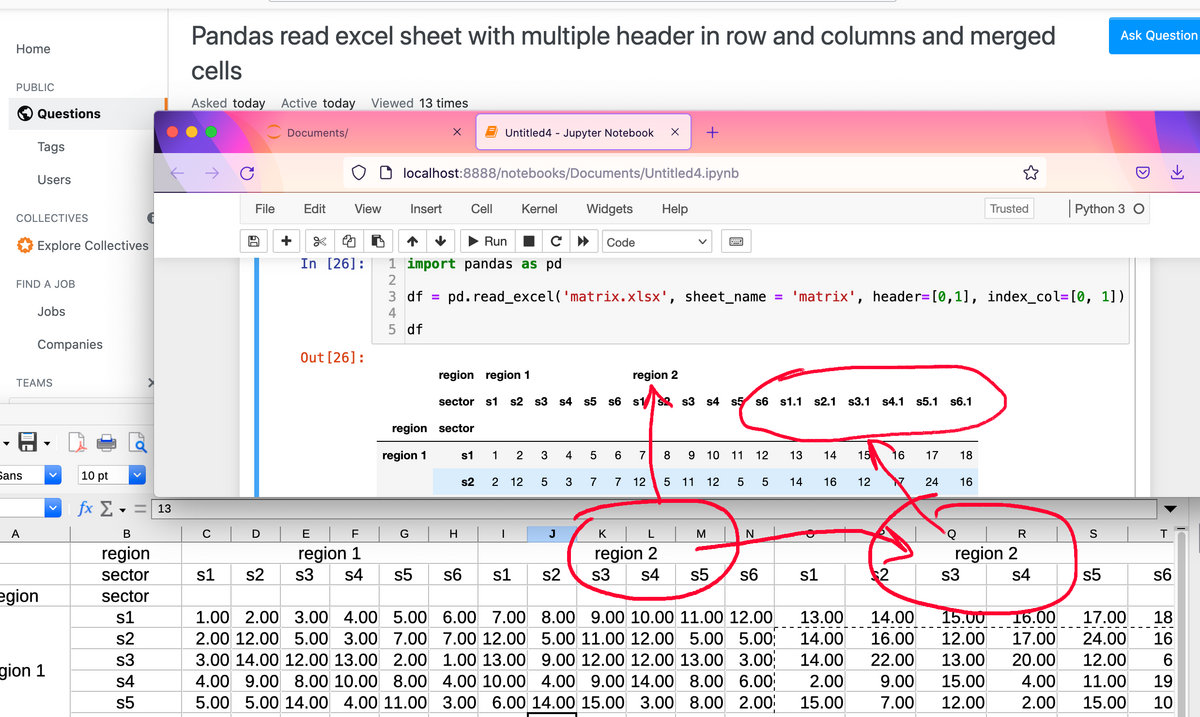Image resolution: width=1200 pixels, height=717 pixels.
Task: Open the print preview magnifier page icon
Action: coord(137,442)
